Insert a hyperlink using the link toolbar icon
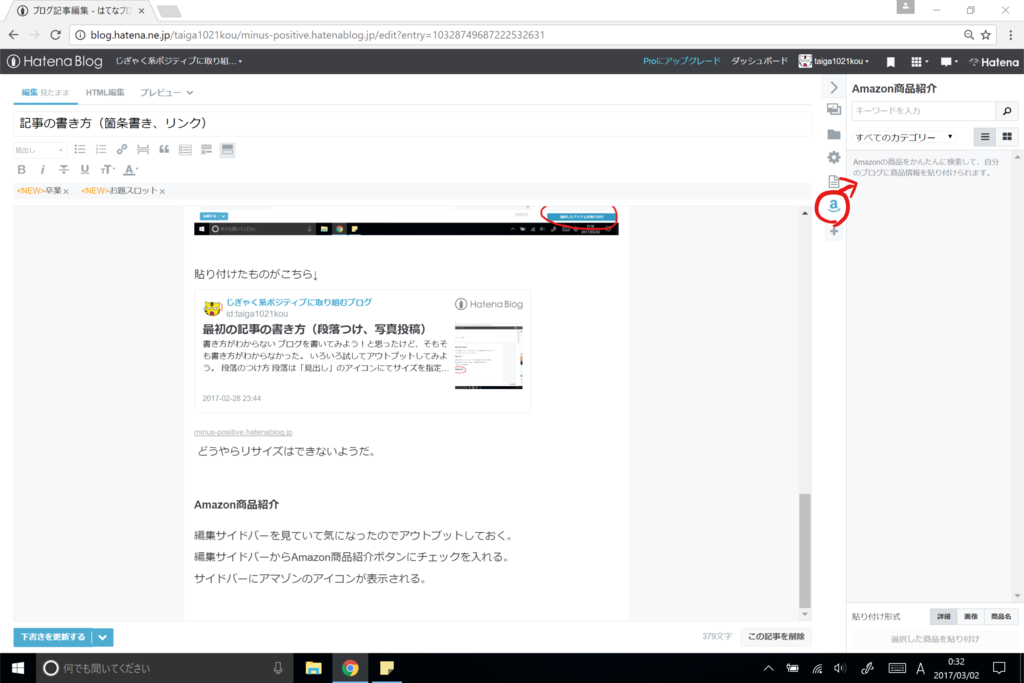1024x683 pixels. coord(121,149)
